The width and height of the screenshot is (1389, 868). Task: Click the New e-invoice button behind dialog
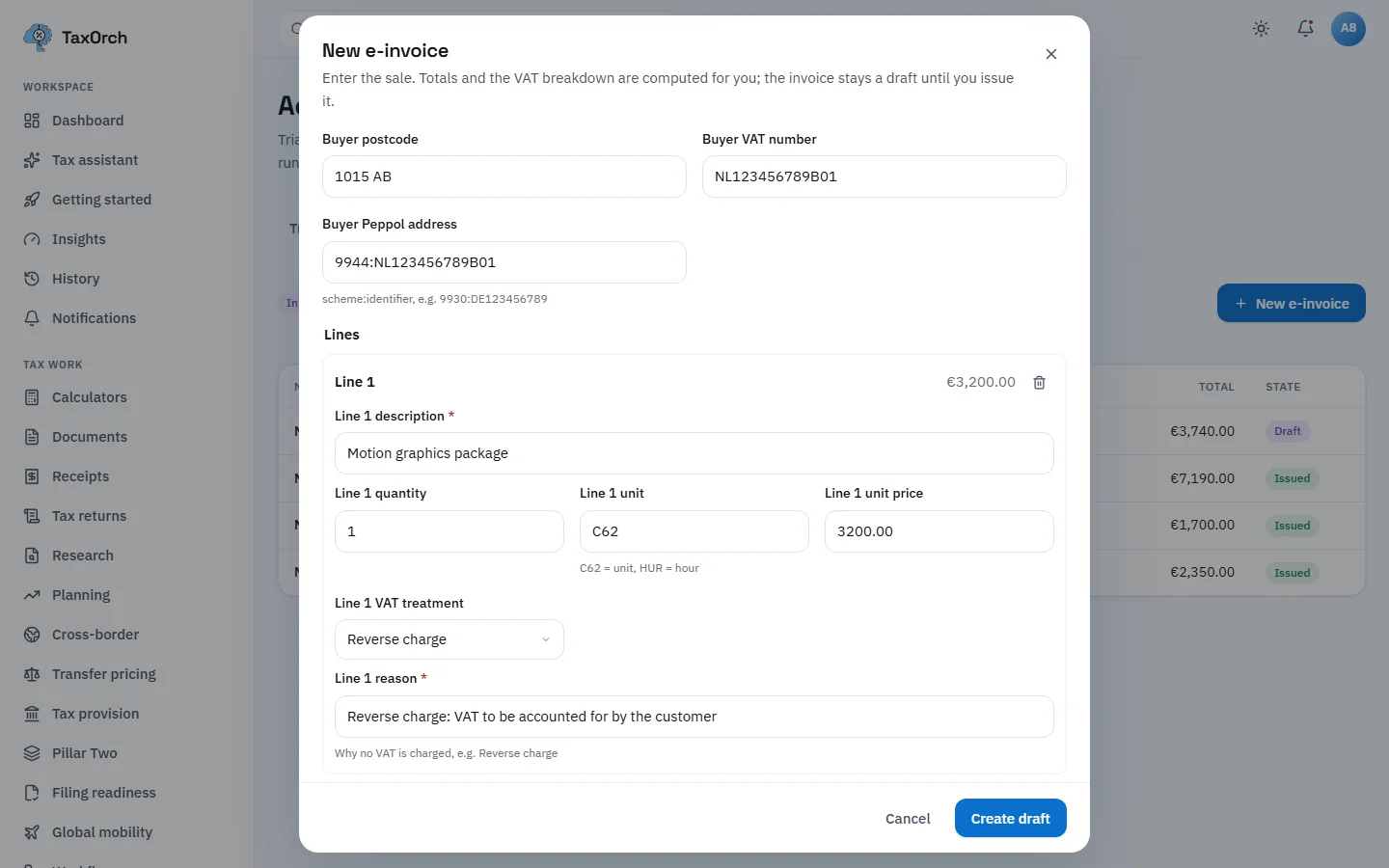pos(1292,303)
